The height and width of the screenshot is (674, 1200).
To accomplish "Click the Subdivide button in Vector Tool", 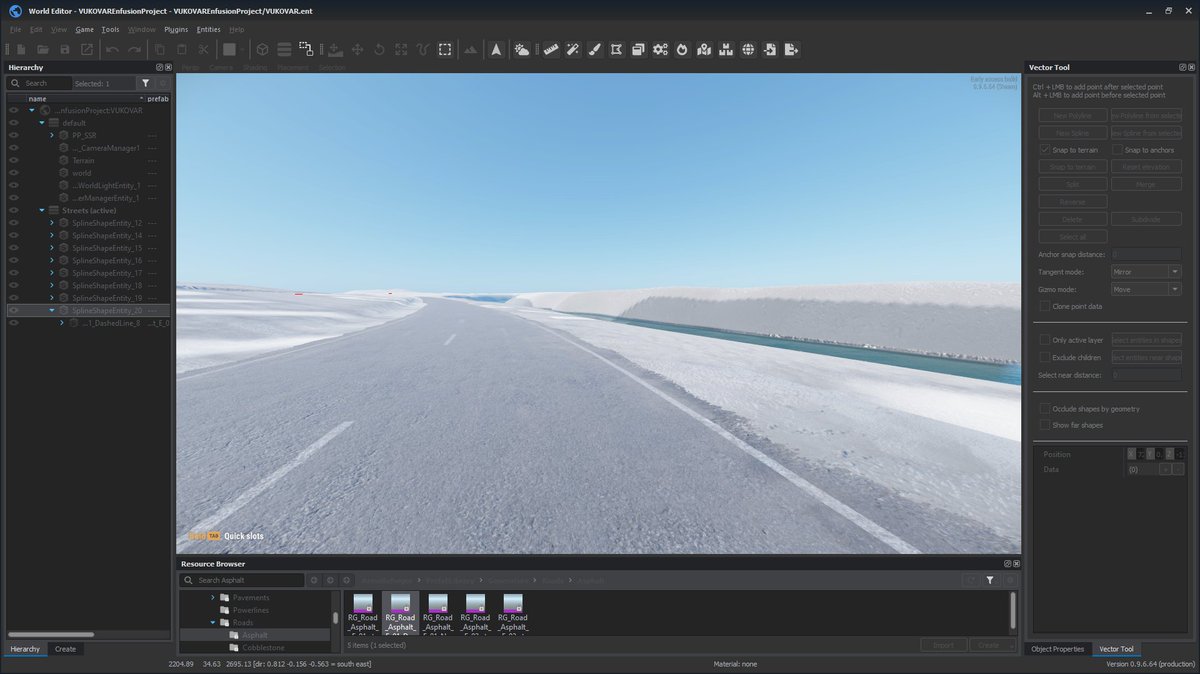I will [x=1146, y=219].
